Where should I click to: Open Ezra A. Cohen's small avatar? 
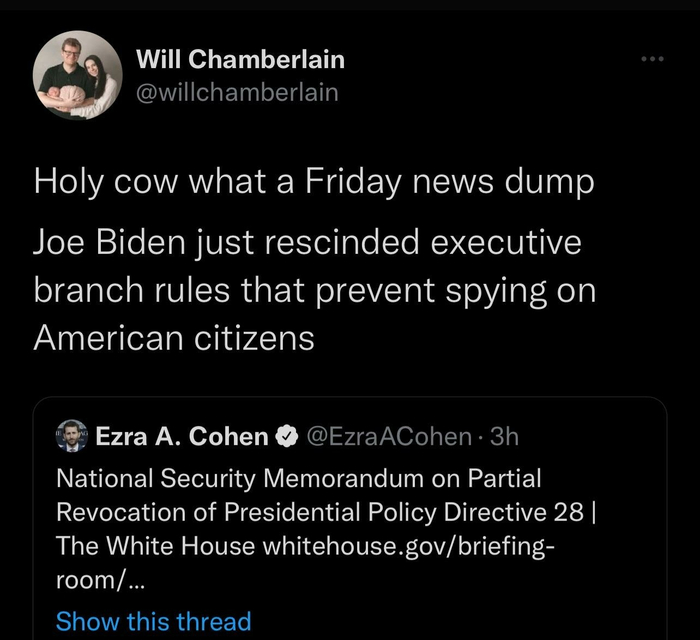pos(71,436)
